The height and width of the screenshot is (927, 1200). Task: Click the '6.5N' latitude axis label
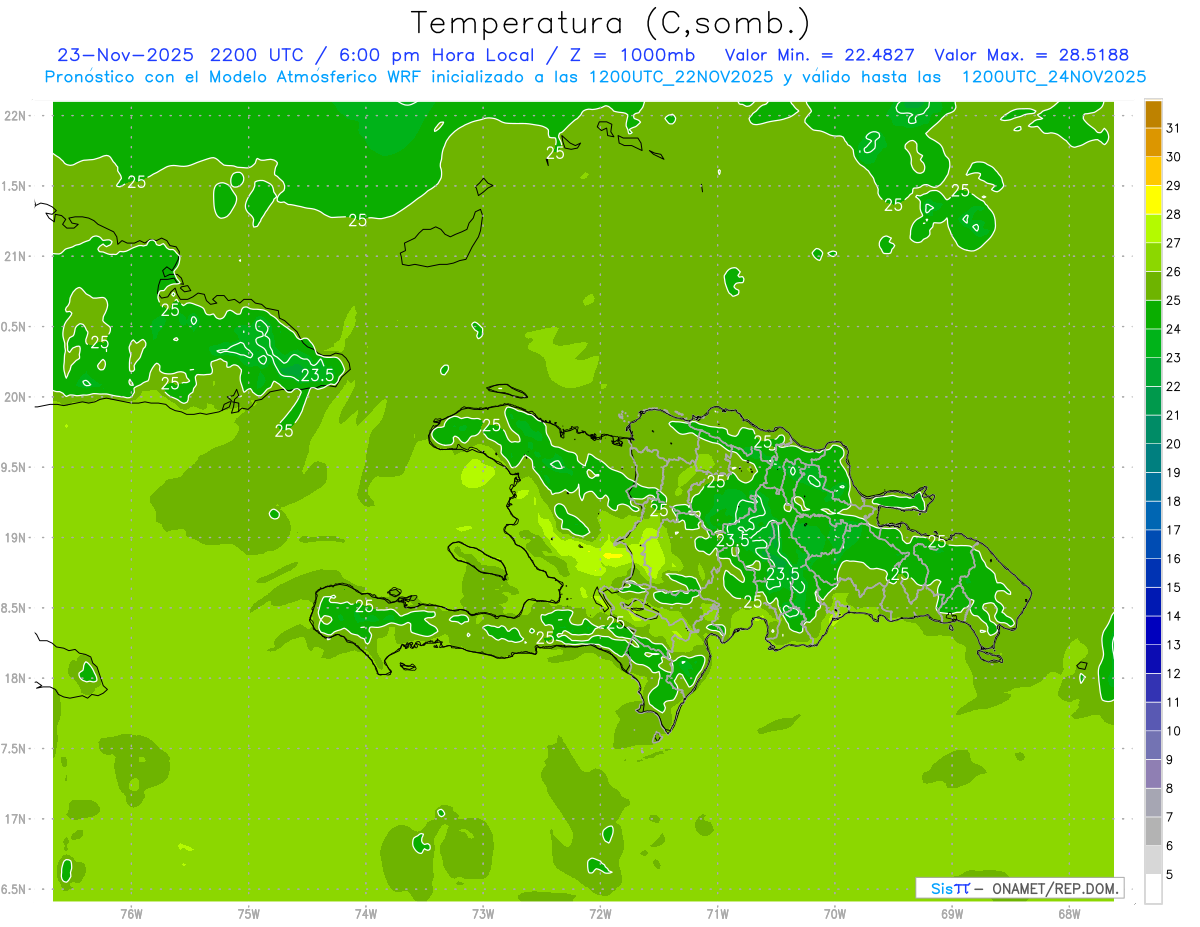click(x=15, y=889)
